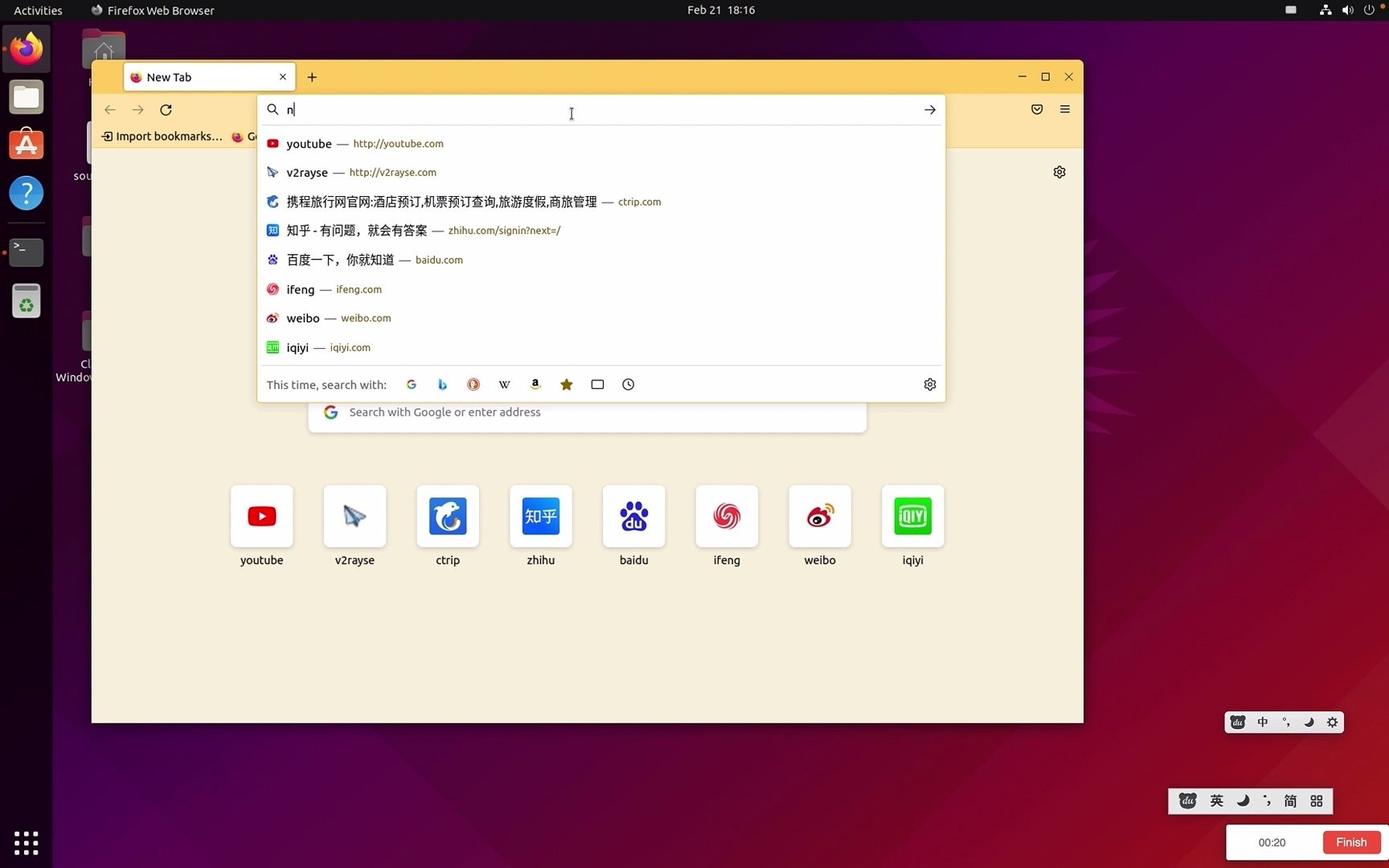The image size is (1389, 868).
Task: Open power menu in the top bar
Action: (1369, 10)
